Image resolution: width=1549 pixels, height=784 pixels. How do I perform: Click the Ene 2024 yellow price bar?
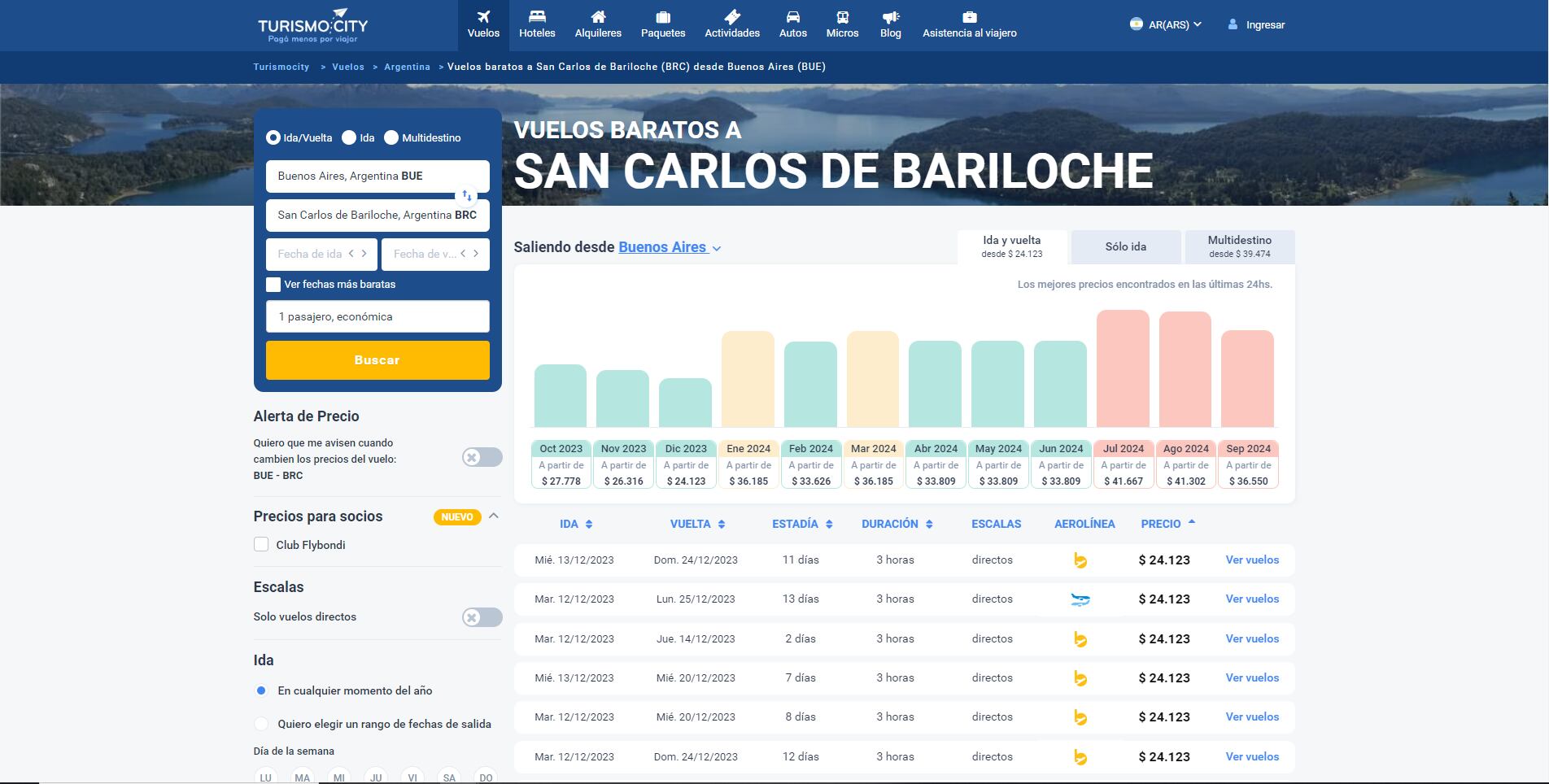tap(748, 379)
